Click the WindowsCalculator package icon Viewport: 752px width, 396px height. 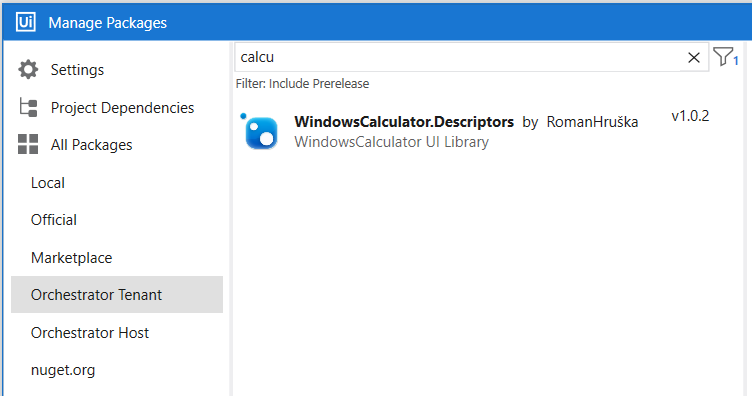coord(260,132)
